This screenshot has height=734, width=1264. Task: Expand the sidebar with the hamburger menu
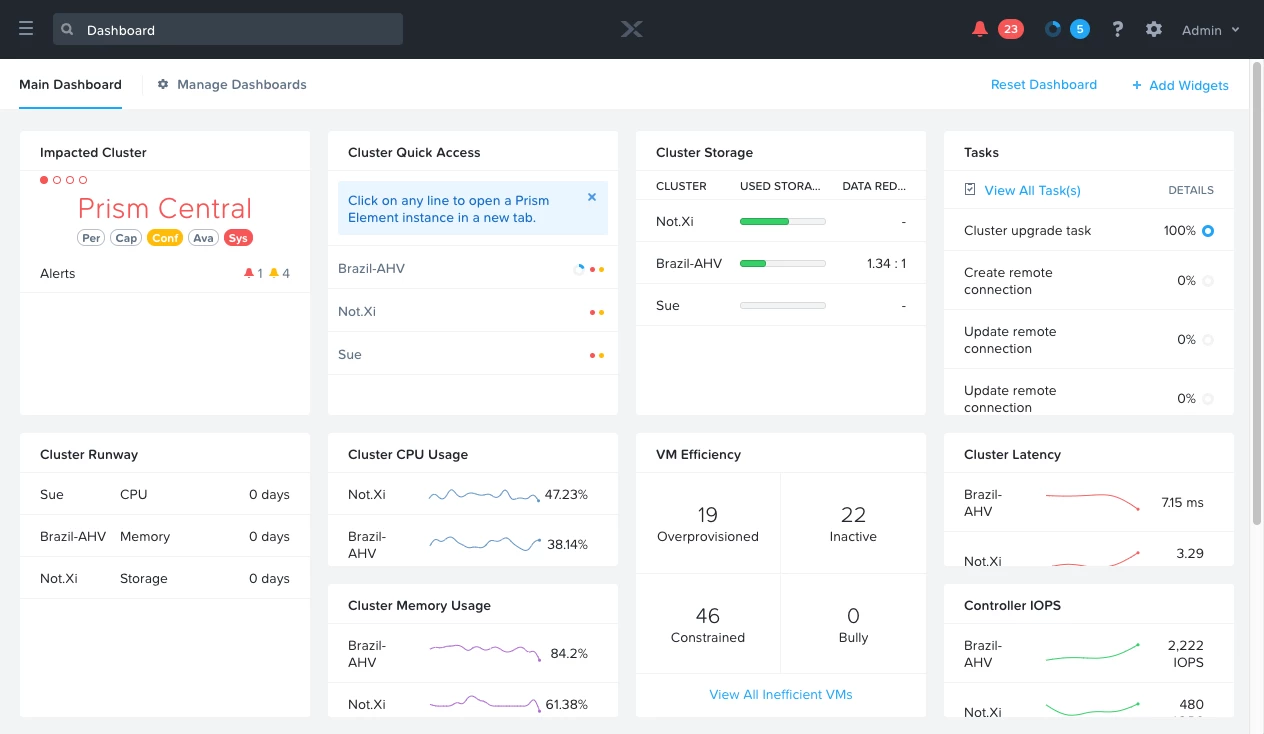click(26, 28)
